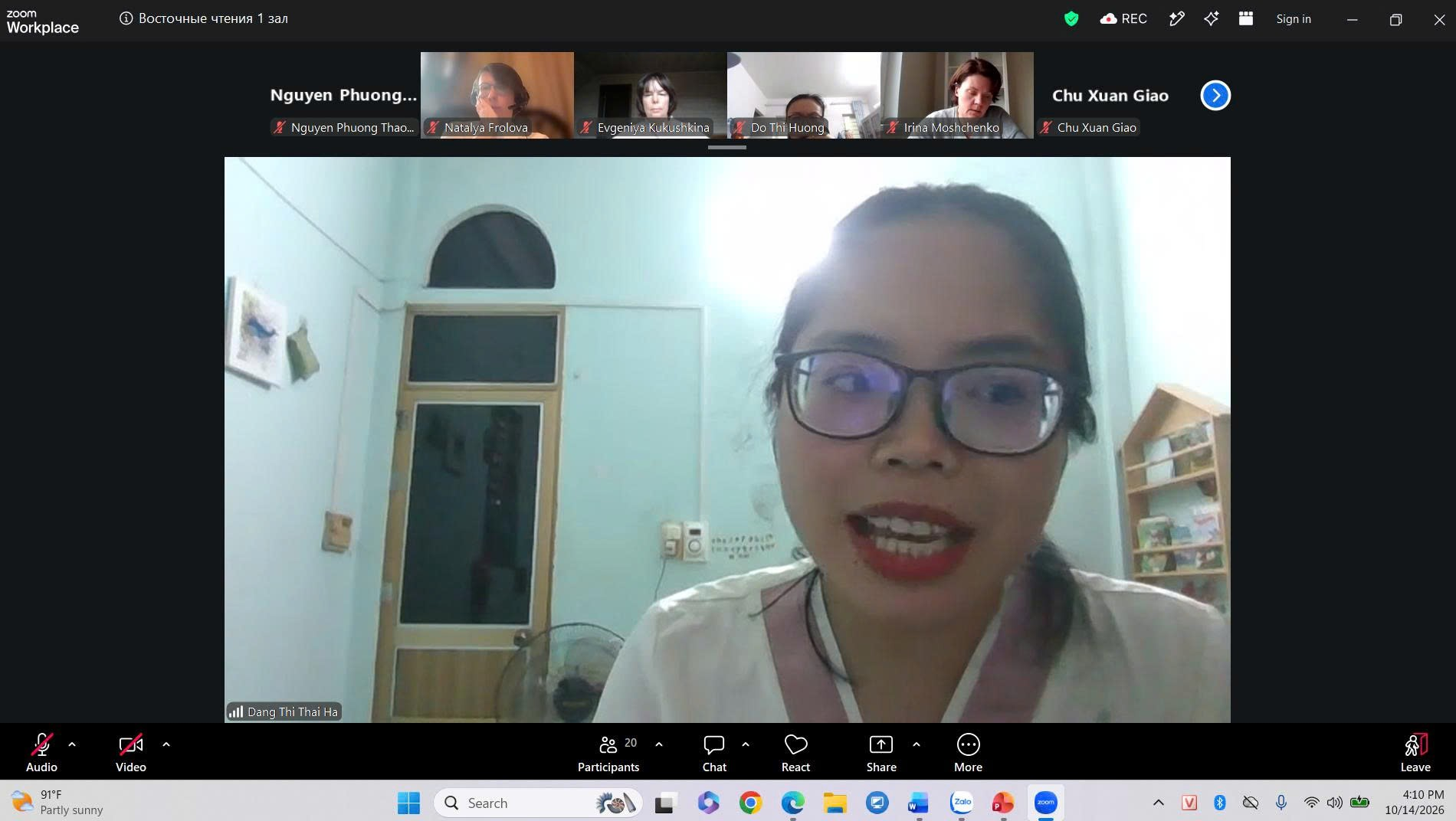Open More options ellipsis
The height and width of the screenshot is (821, 1456).
click(968, 754)
